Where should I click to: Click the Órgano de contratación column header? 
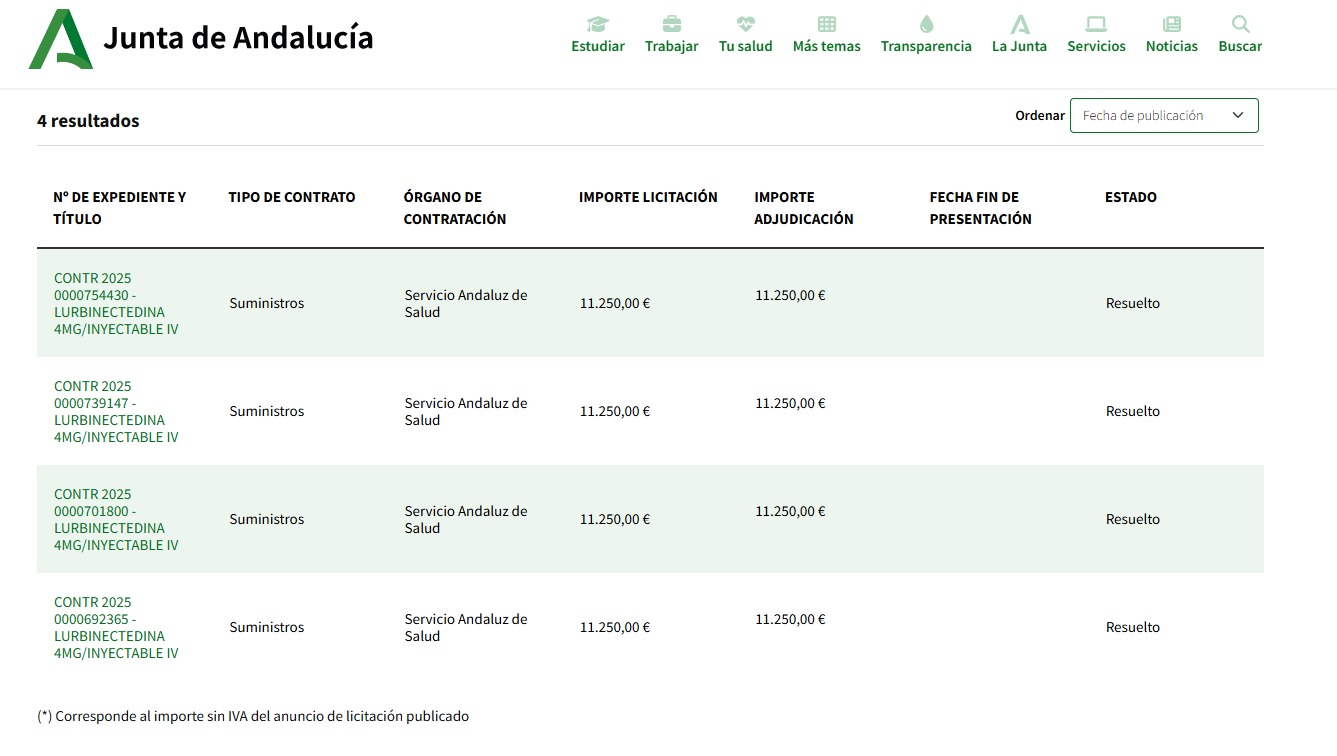(x=455, y=208)
